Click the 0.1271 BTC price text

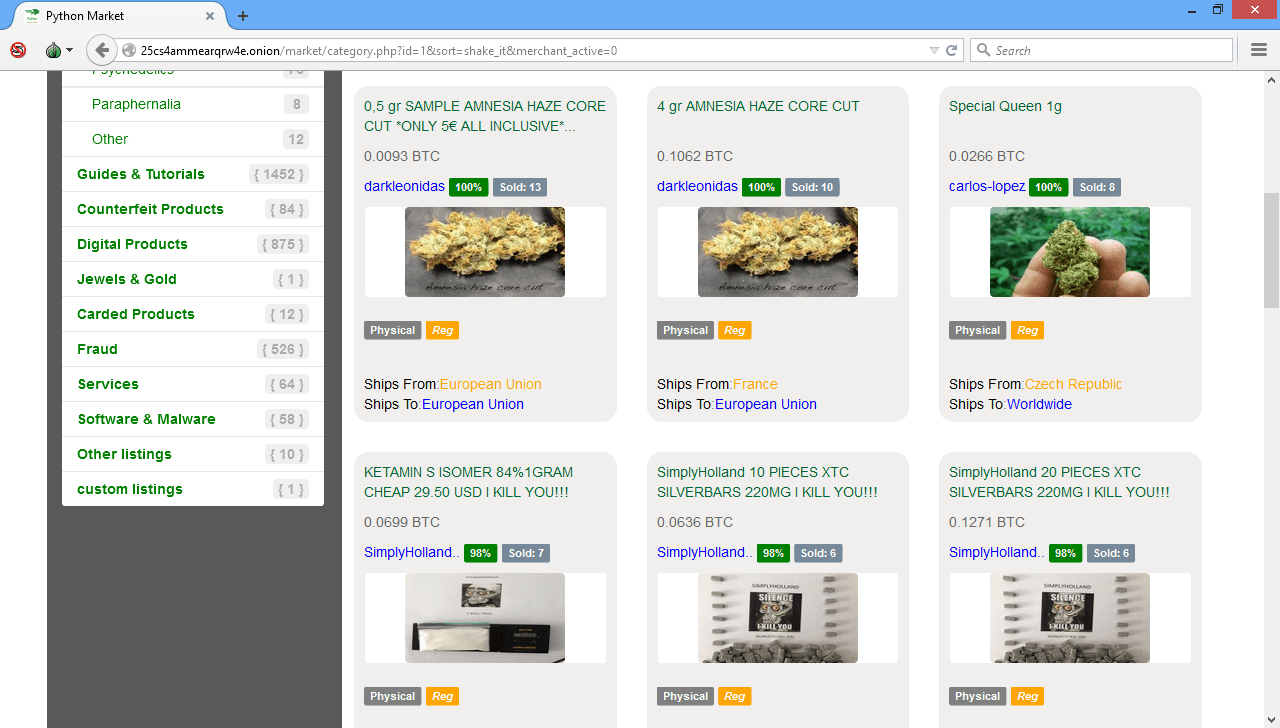tap(987, 522)
